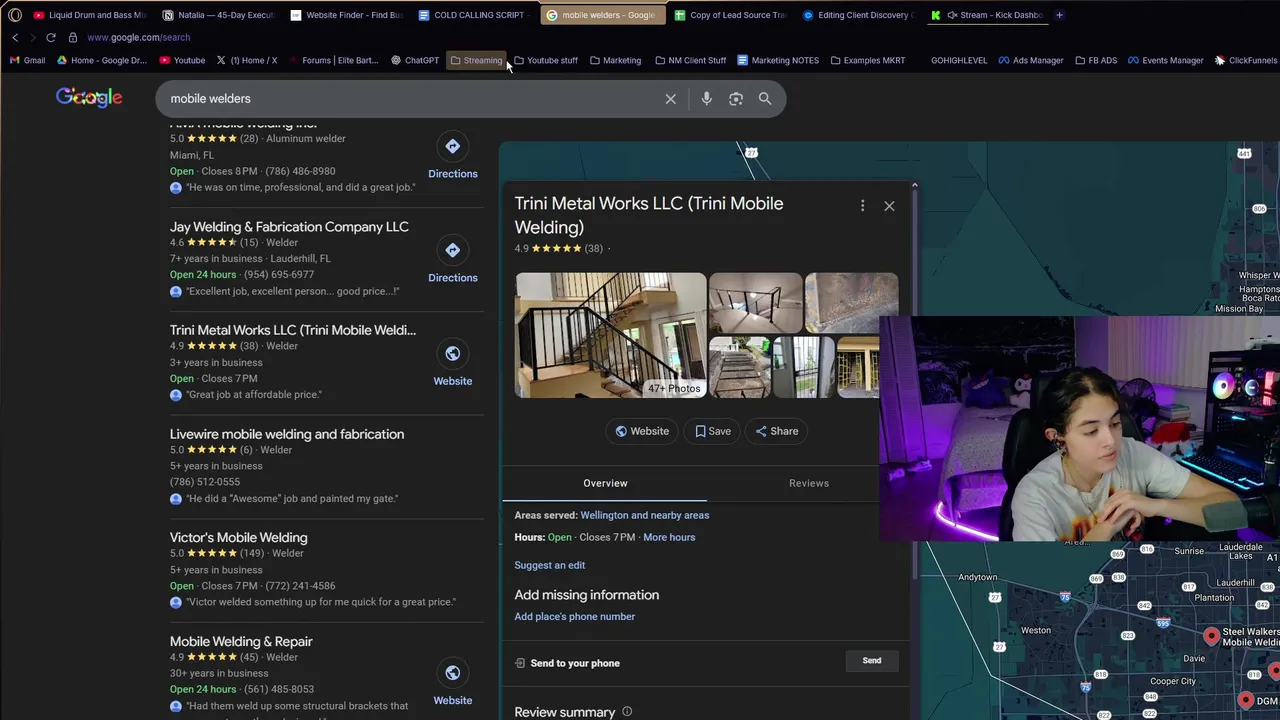Click the Website button in Trini panel
1280x720 pixels.
[642, 431]
